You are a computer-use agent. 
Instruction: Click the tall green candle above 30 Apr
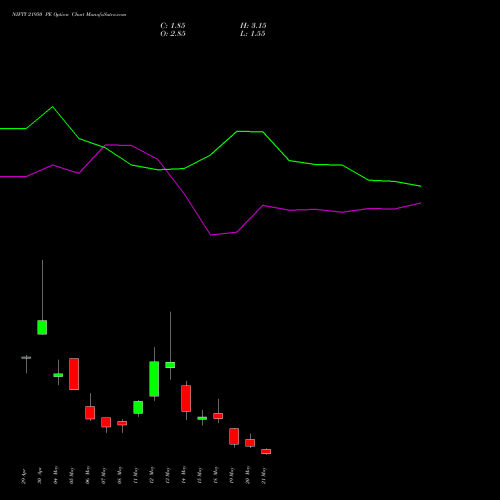pyautogui.click(x=42, y=327)
